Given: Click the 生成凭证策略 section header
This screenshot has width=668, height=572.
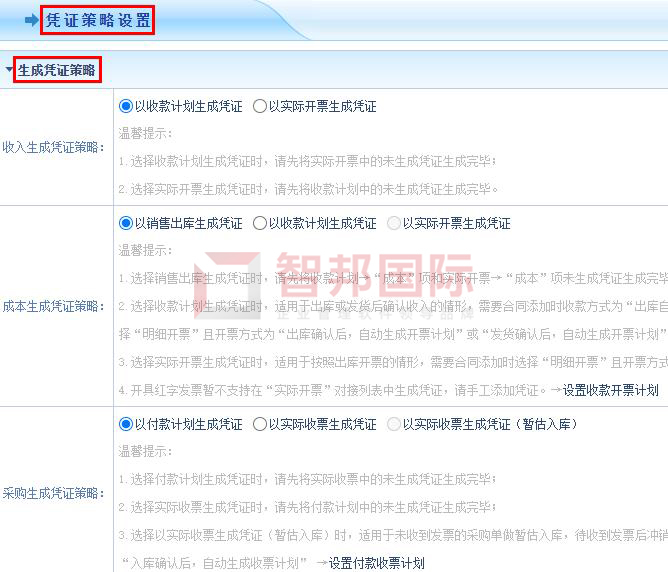Looking at the screenshot, I should click(x=57, y=70).
